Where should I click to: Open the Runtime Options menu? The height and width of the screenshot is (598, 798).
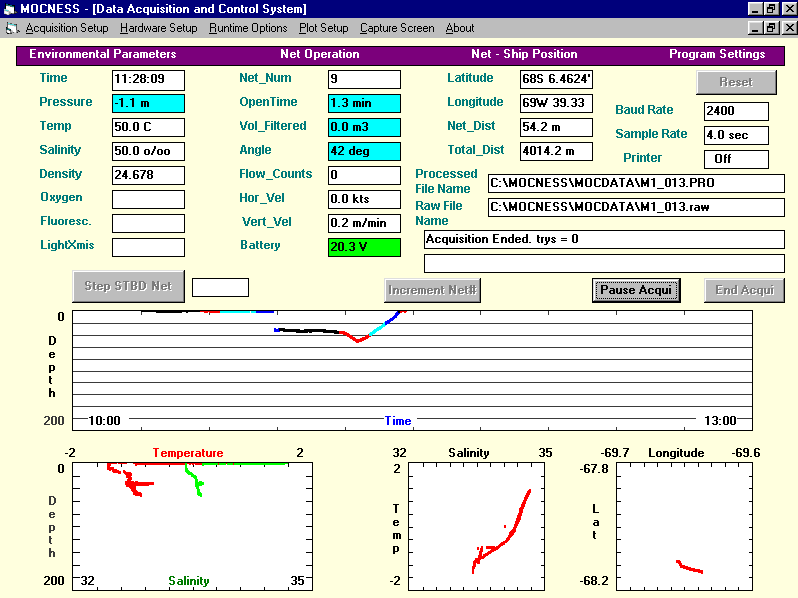pos(248,28)
